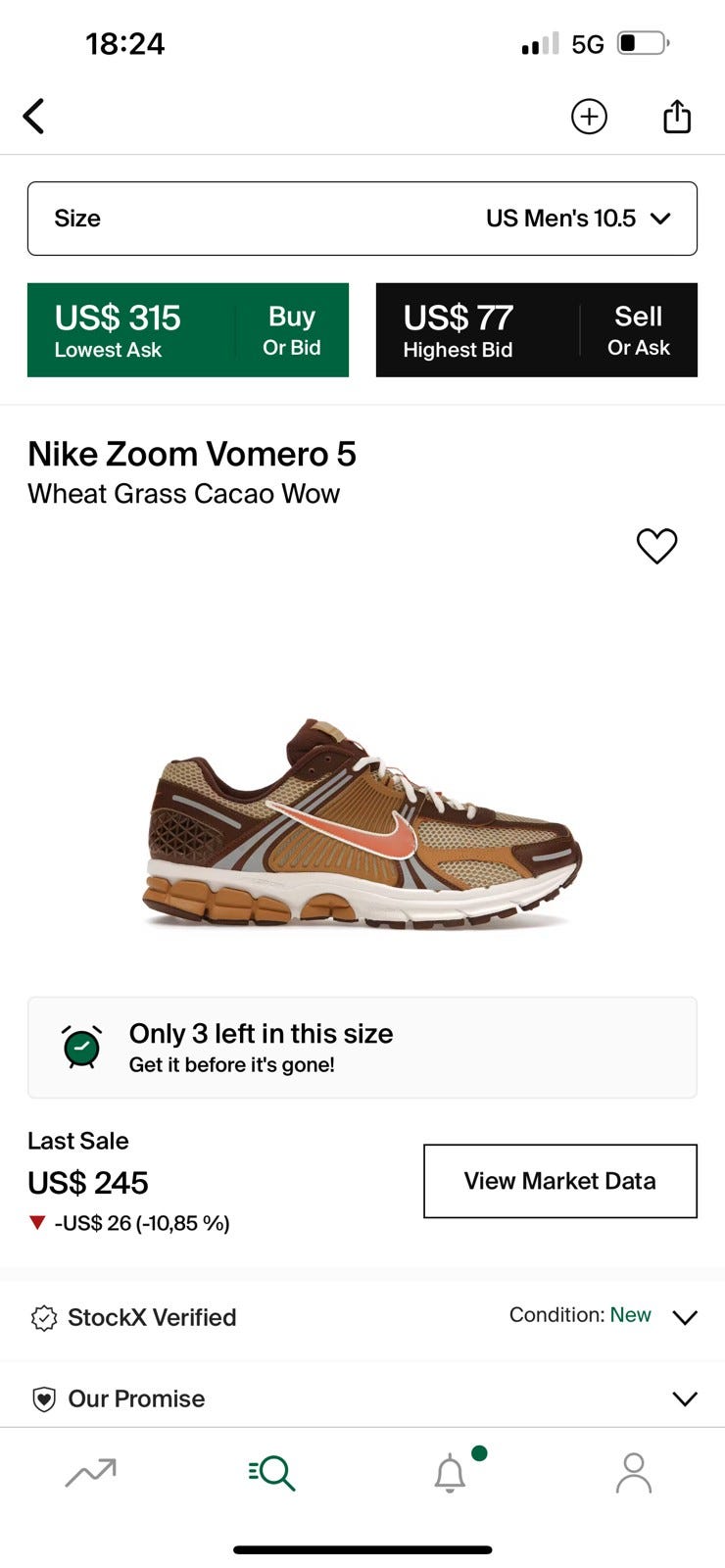
Task: Favorite the shoe with heart icon
Action: click(x=656, y=546)
